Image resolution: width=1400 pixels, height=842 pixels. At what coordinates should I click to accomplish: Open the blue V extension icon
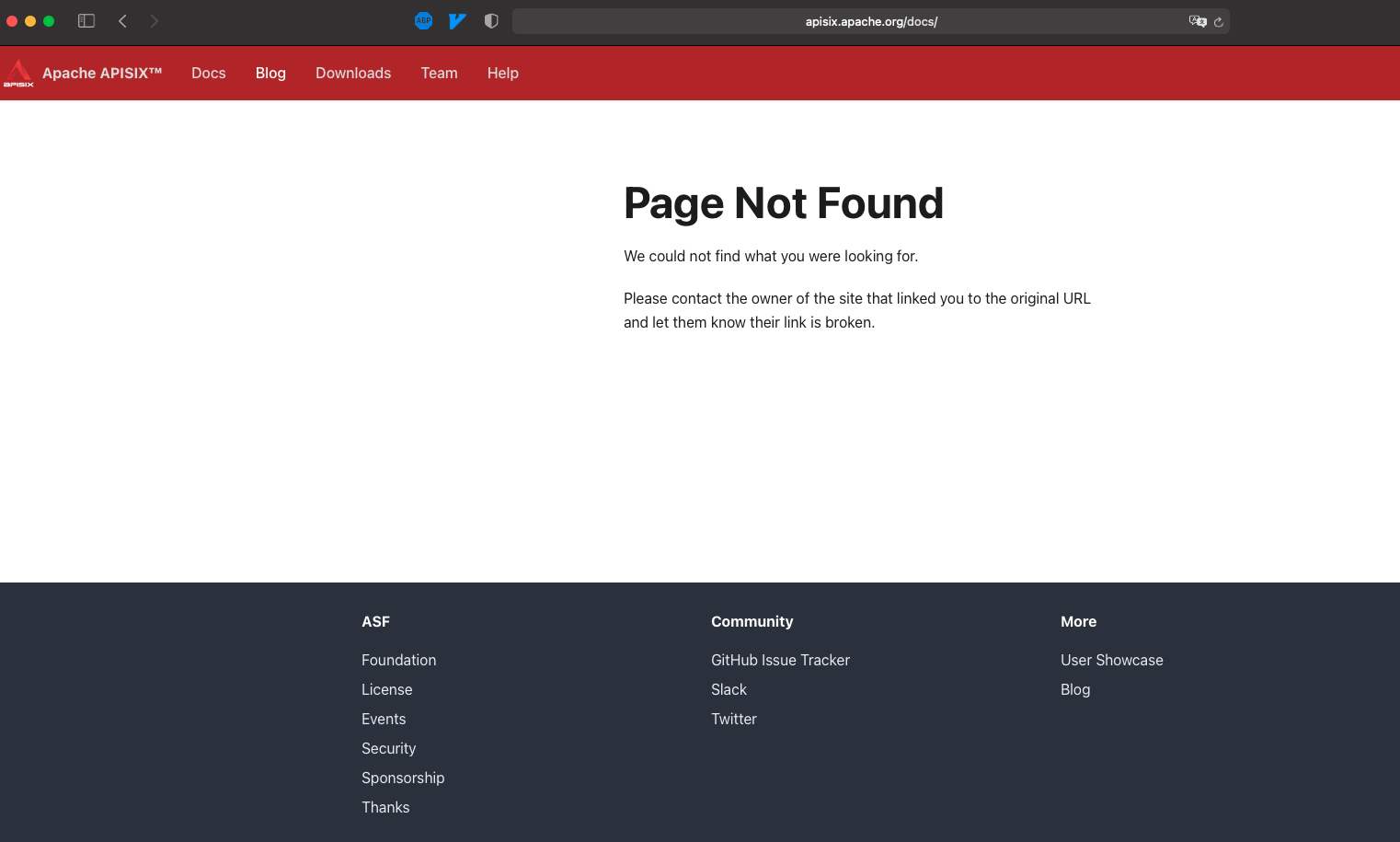[457, 20]
